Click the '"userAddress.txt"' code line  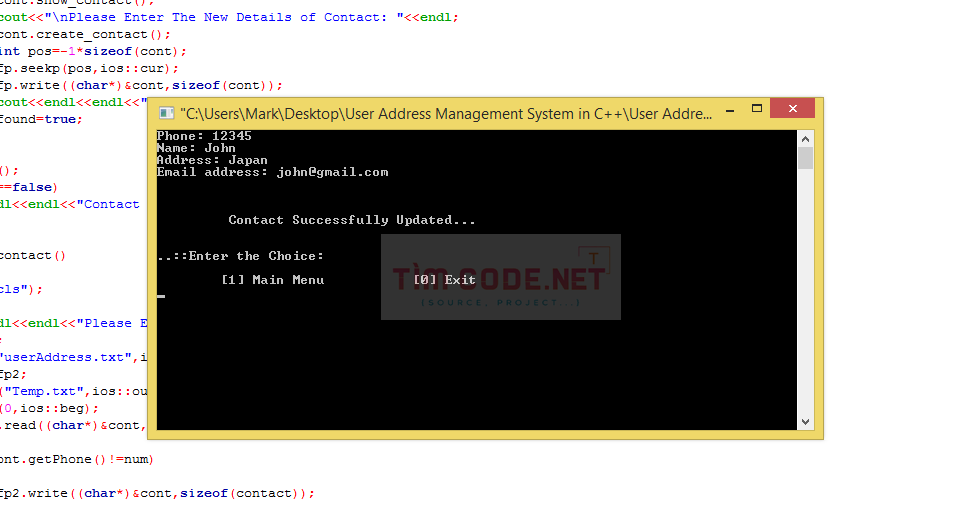74,357
